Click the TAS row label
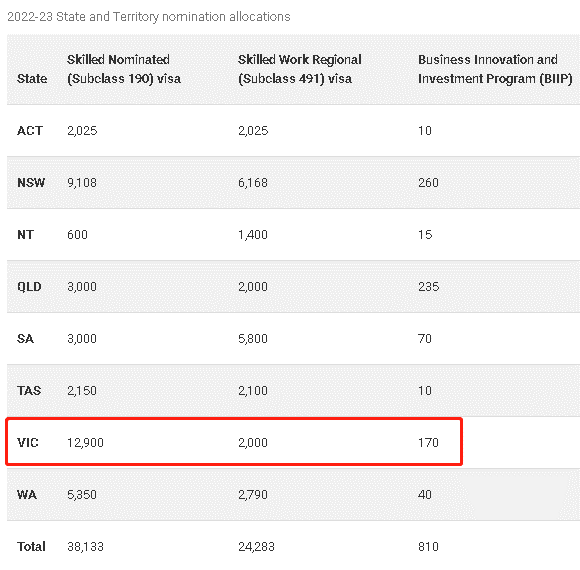580x570 pixels. [29, 391]
